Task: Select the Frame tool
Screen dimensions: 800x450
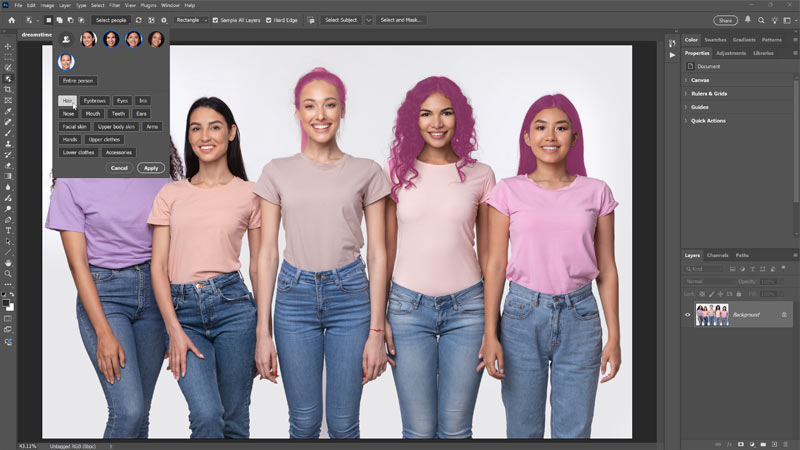Action: click(x=8, y=101)
